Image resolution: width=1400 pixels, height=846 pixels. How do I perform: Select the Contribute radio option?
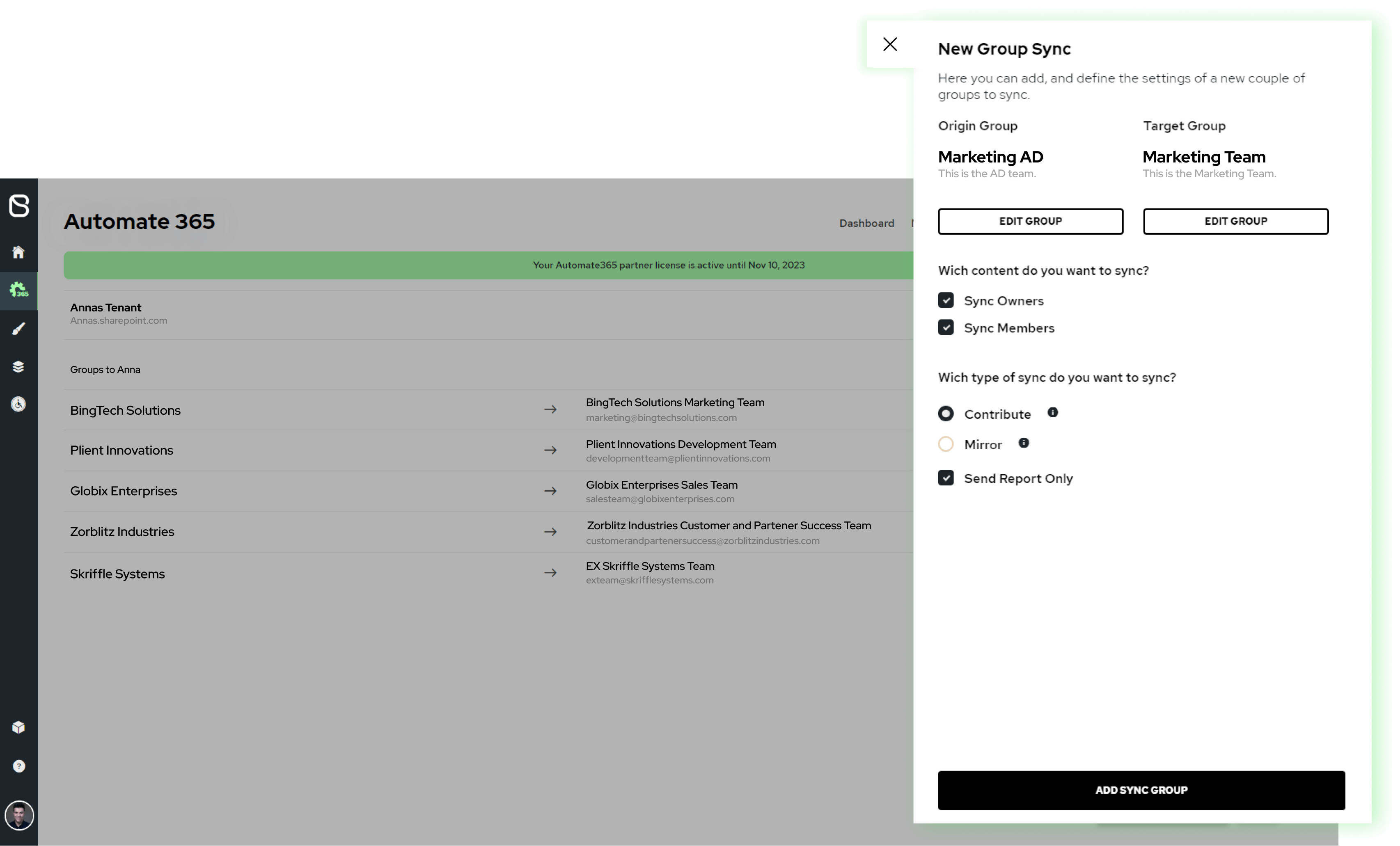pos(946,414)
